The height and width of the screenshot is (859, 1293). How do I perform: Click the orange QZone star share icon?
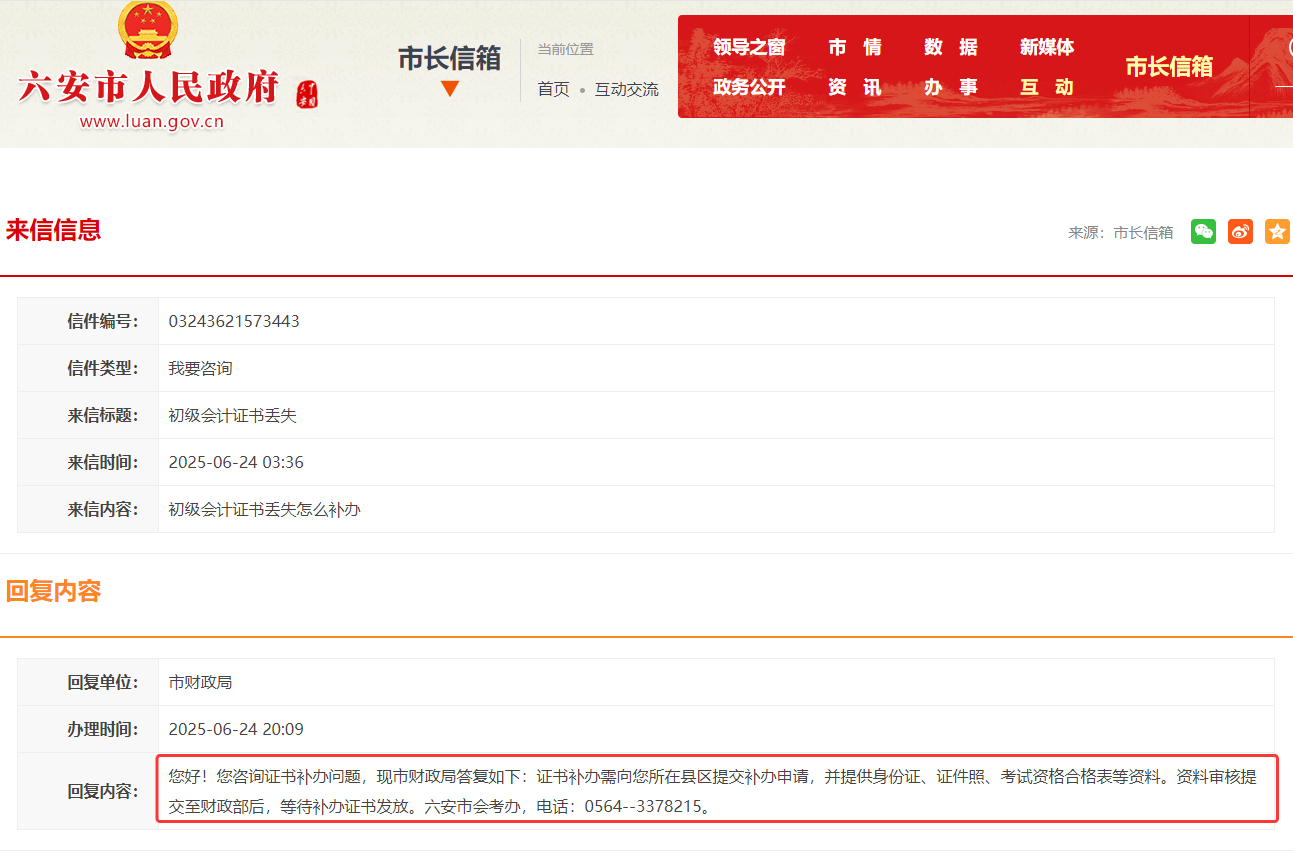[1276, 231]
